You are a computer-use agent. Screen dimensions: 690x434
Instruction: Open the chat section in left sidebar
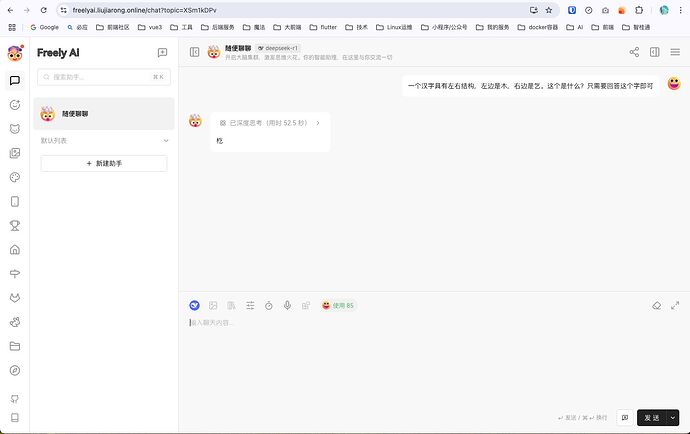pyautogui.click(x=15, y=80)
